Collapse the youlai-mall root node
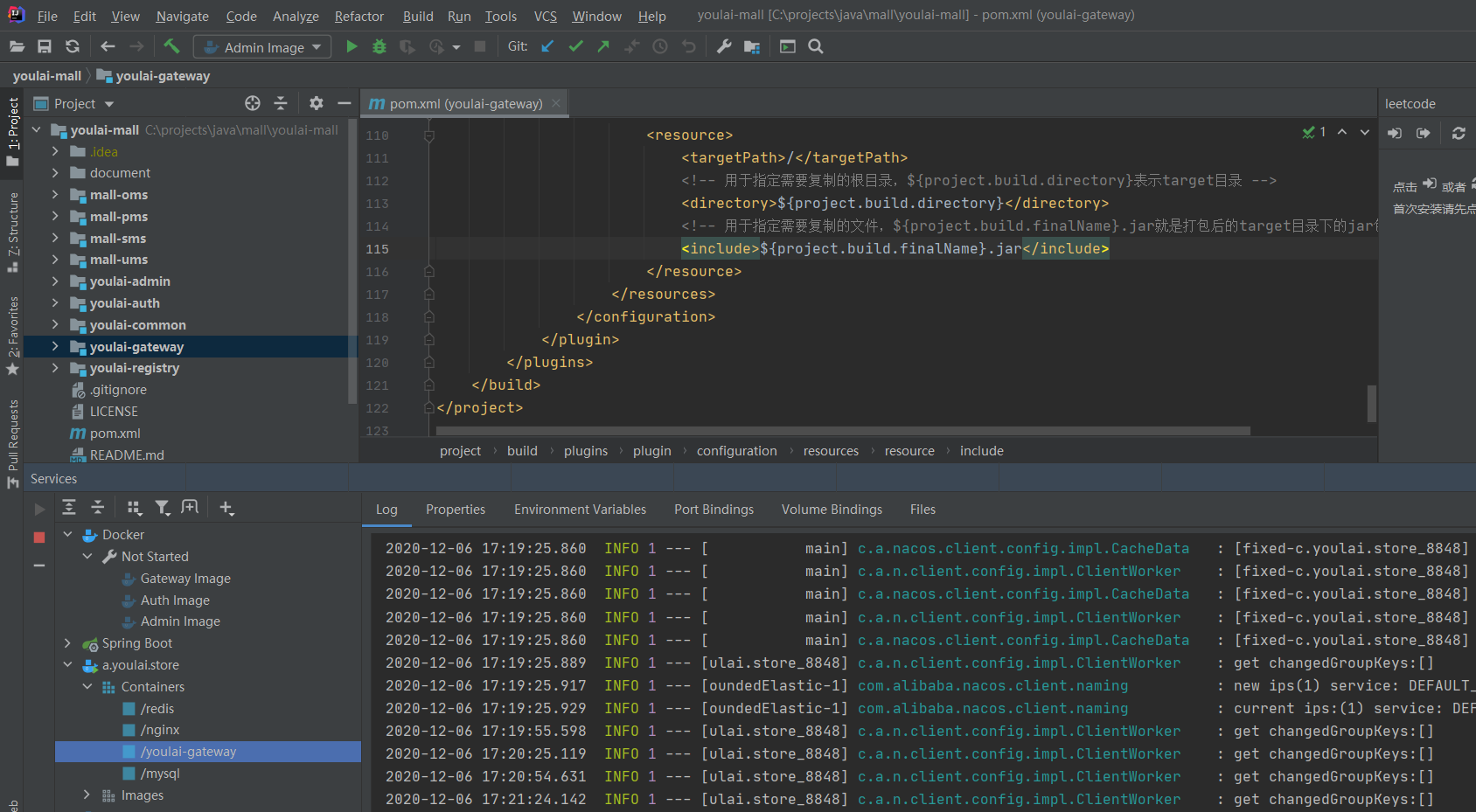 [36, 130]
